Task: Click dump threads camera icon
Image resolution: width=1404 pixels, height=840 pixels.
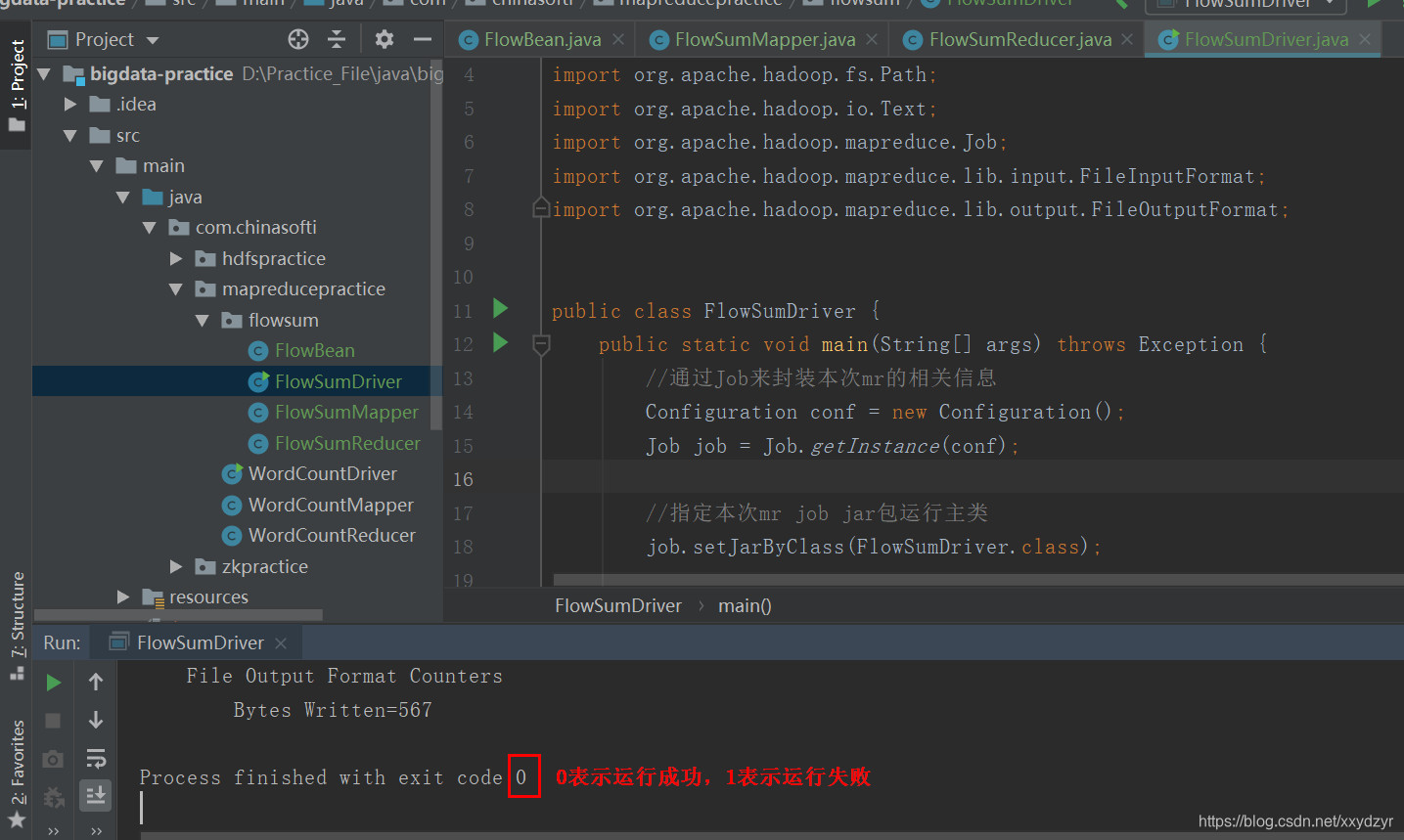Action: pyautogui.click(x=54, y=759)
